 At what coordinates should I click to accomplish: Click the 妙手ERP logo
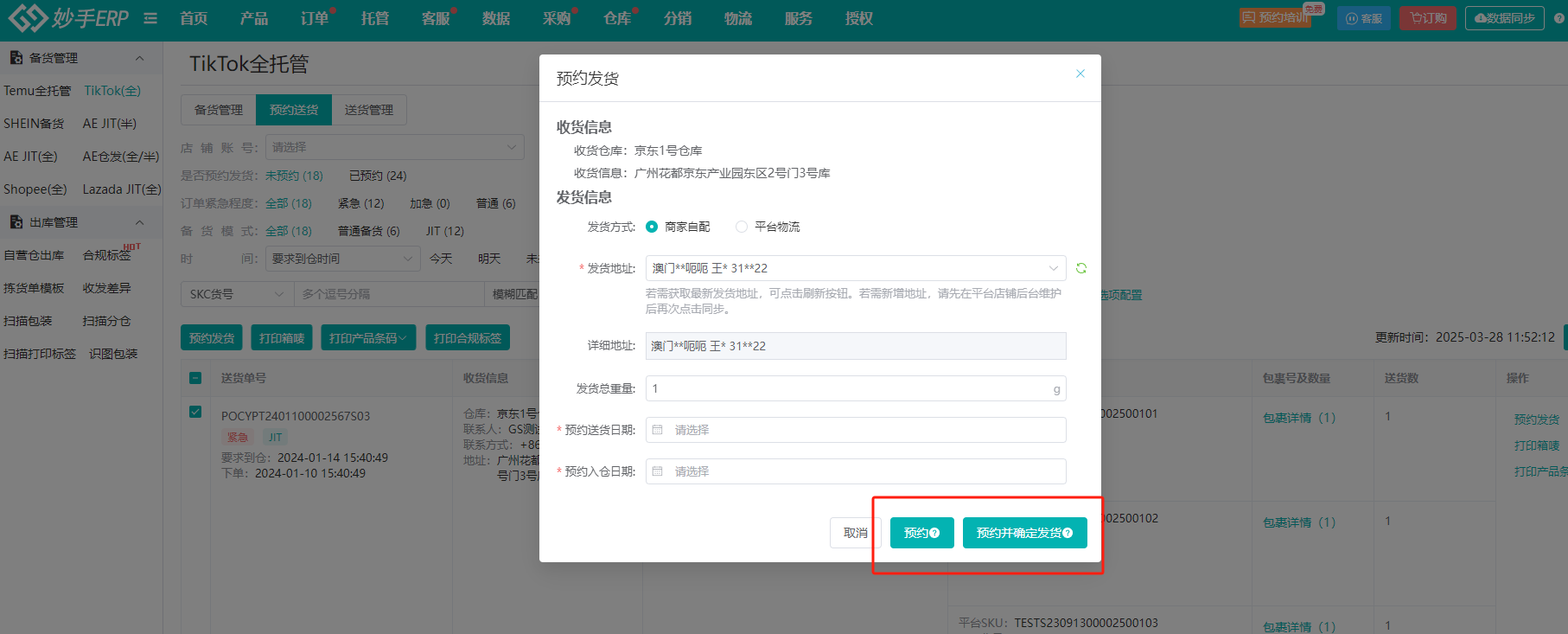coord(68,17)
